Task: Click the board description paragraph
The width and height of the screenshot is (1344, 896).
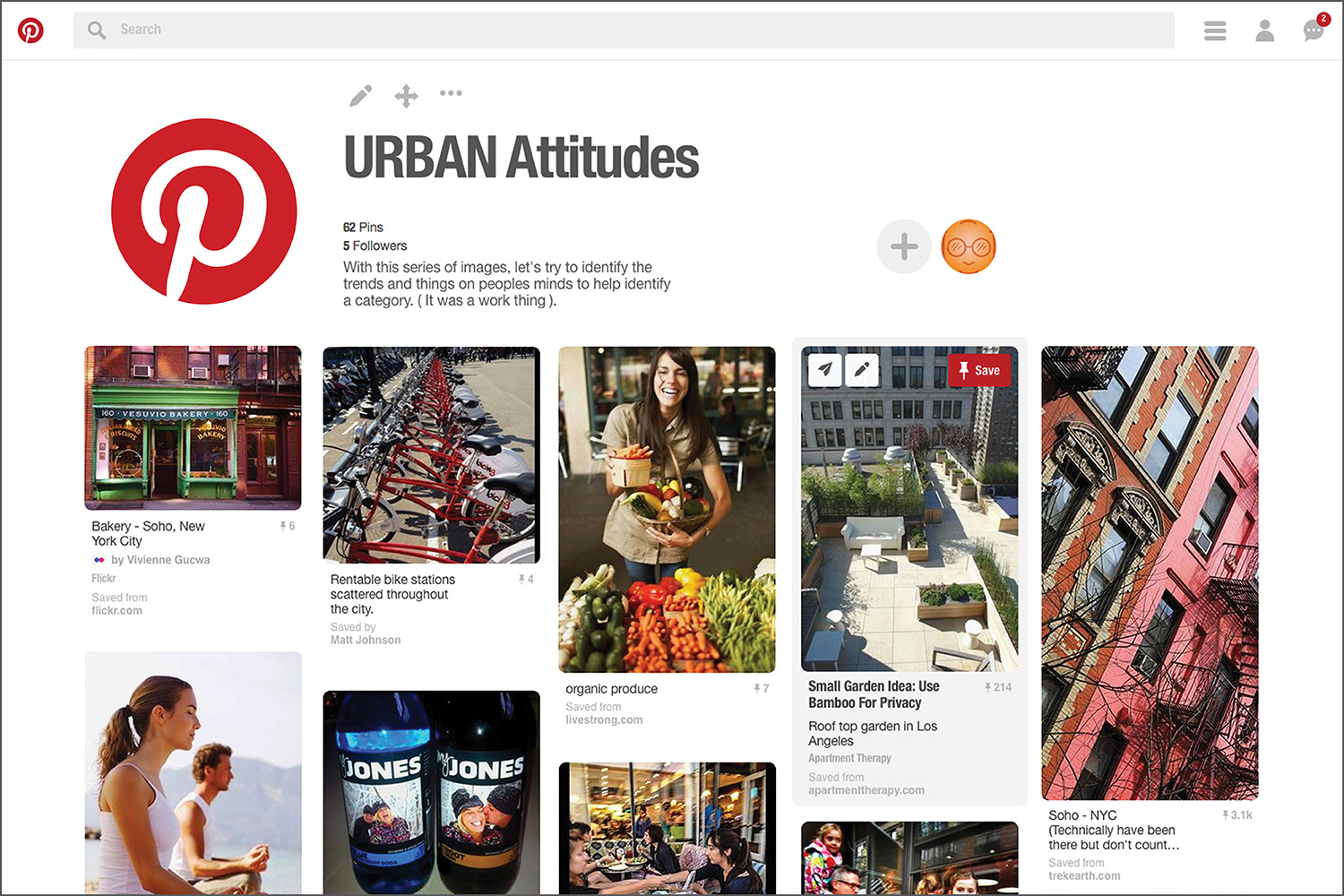Action: pyautogui.click(x=507, y=284)
